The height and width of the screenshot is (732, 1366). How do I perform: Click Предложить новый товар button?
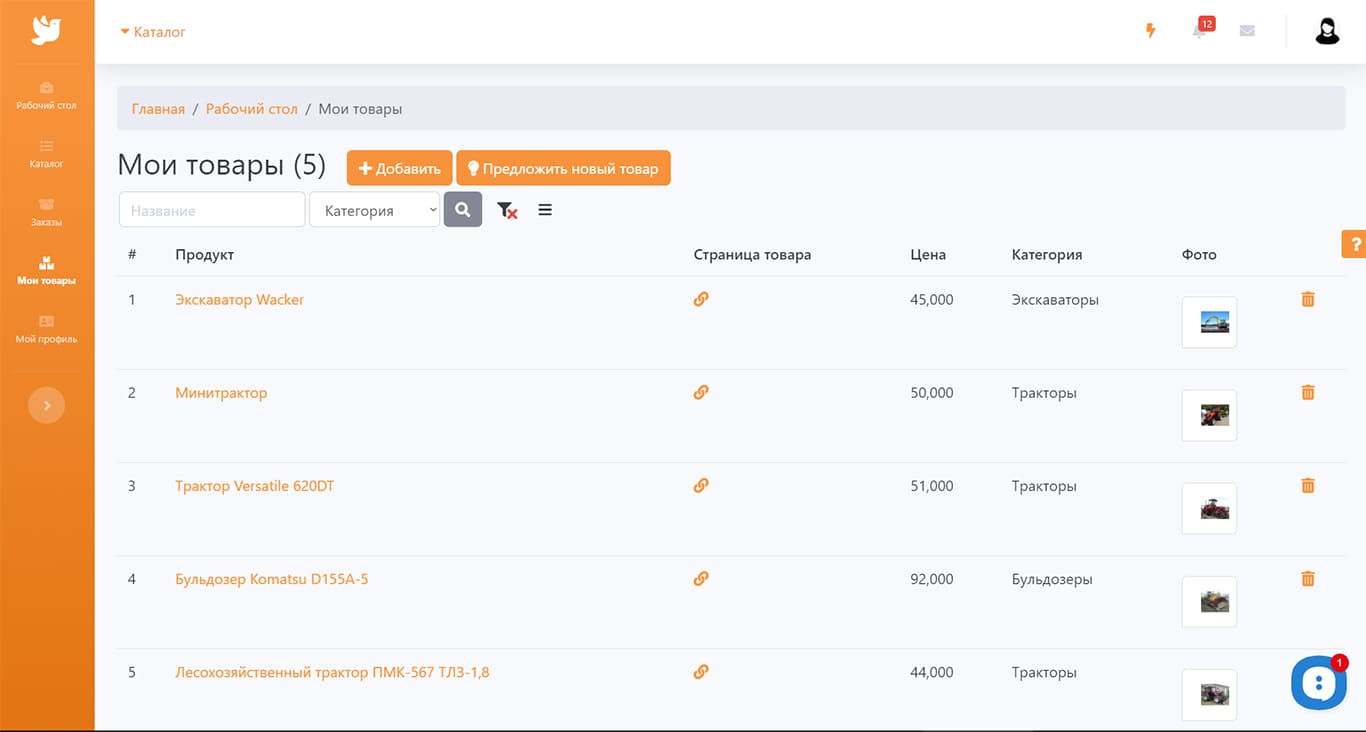click(563, 168)
